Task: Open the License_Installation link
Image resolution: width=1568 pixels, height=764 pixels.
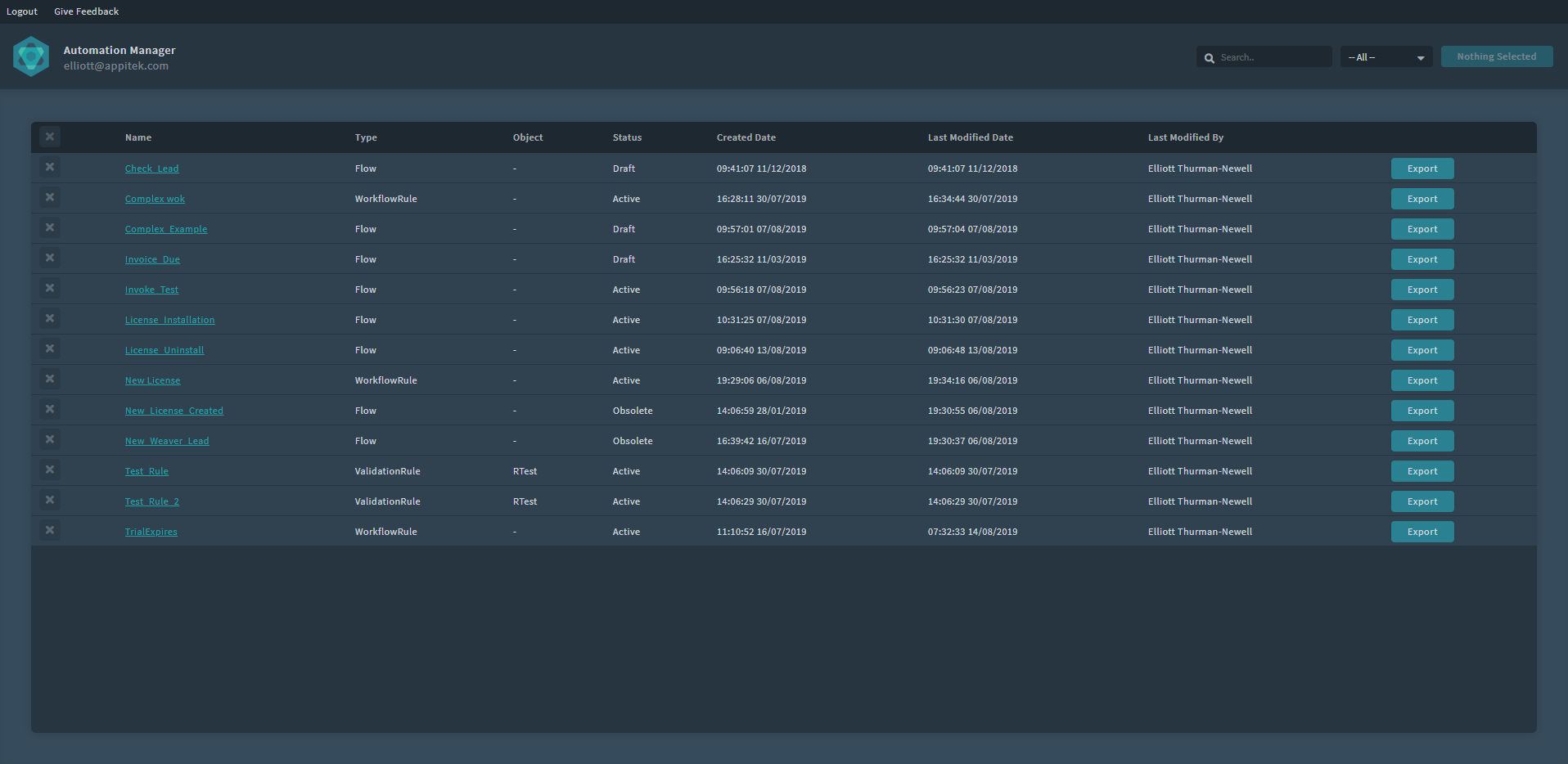Action: (x=169, y=320)
